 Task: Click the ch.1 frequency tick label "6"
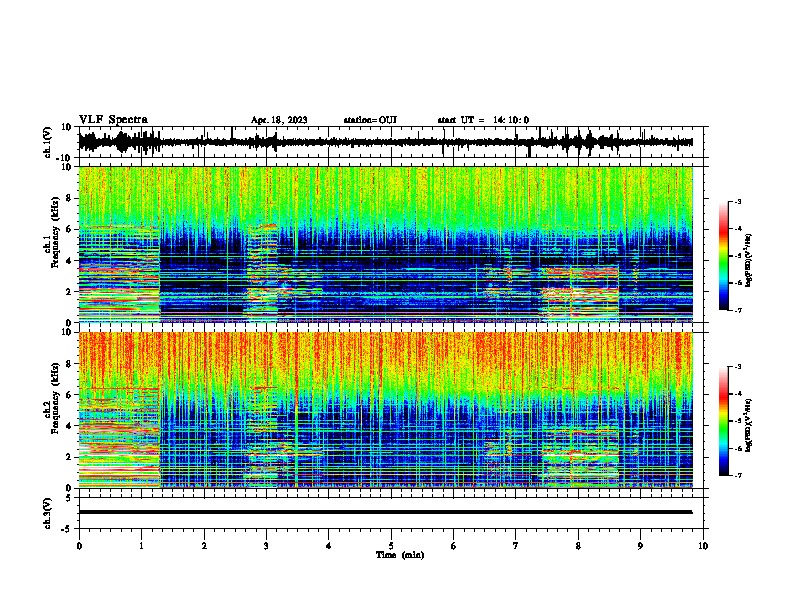tap(69, 229)
